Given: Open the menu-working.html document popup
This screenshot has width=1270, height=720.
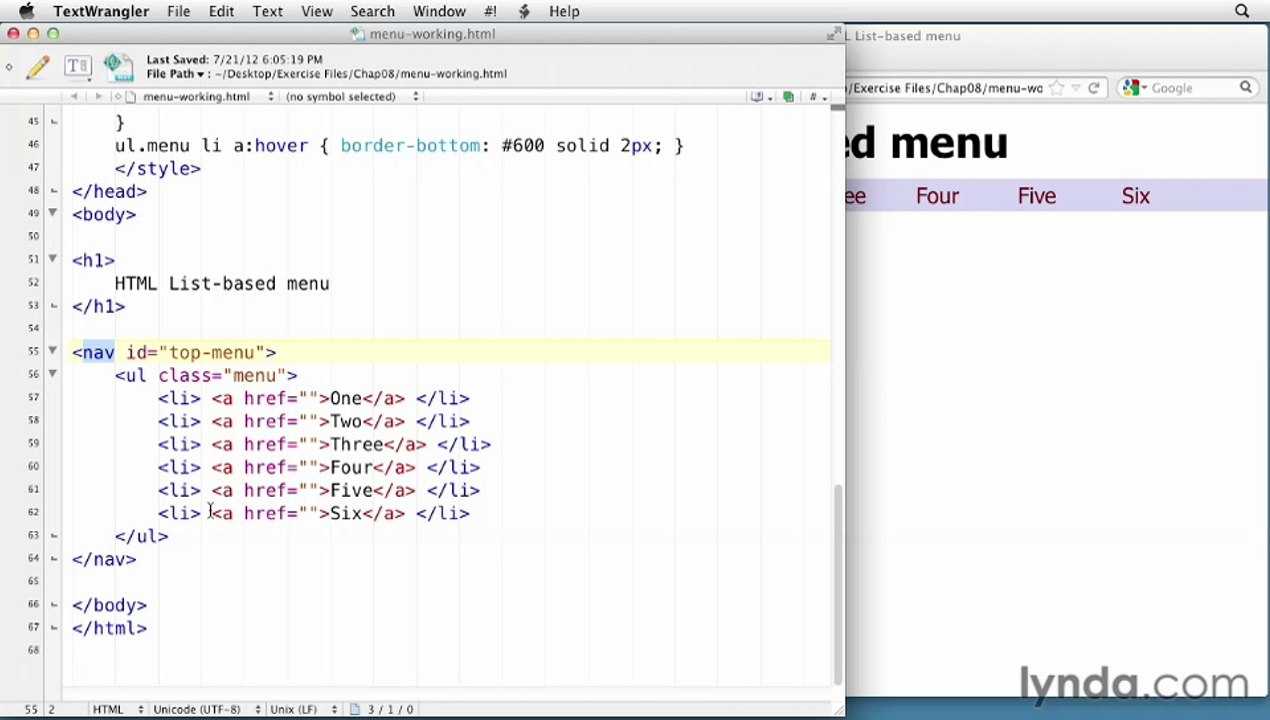Looking at the screenshot, I should coord(208,96).
